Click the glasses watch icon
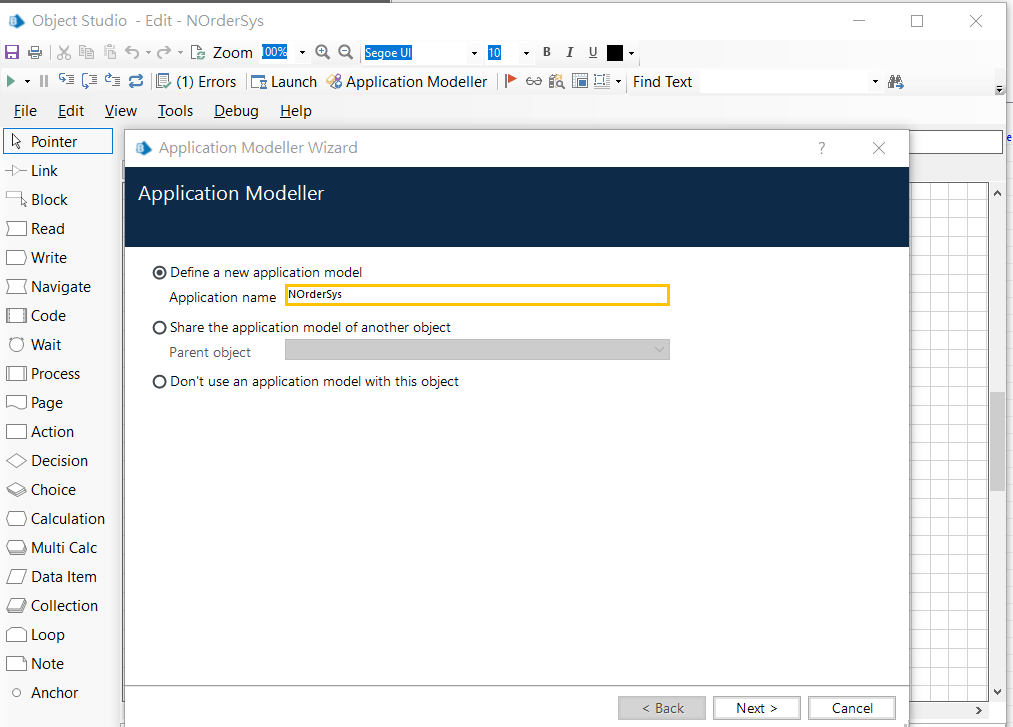1013x727 pixels. point(534,81)
